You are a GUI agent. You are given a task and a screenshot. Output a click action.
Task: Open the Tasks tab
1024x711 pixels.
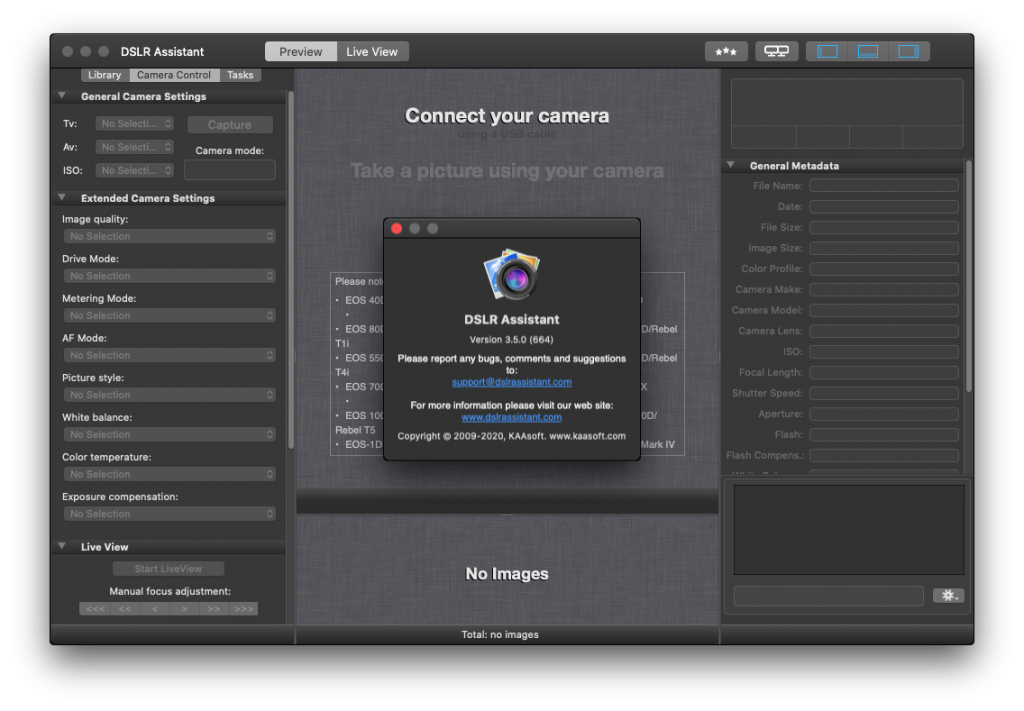point(240,75)
